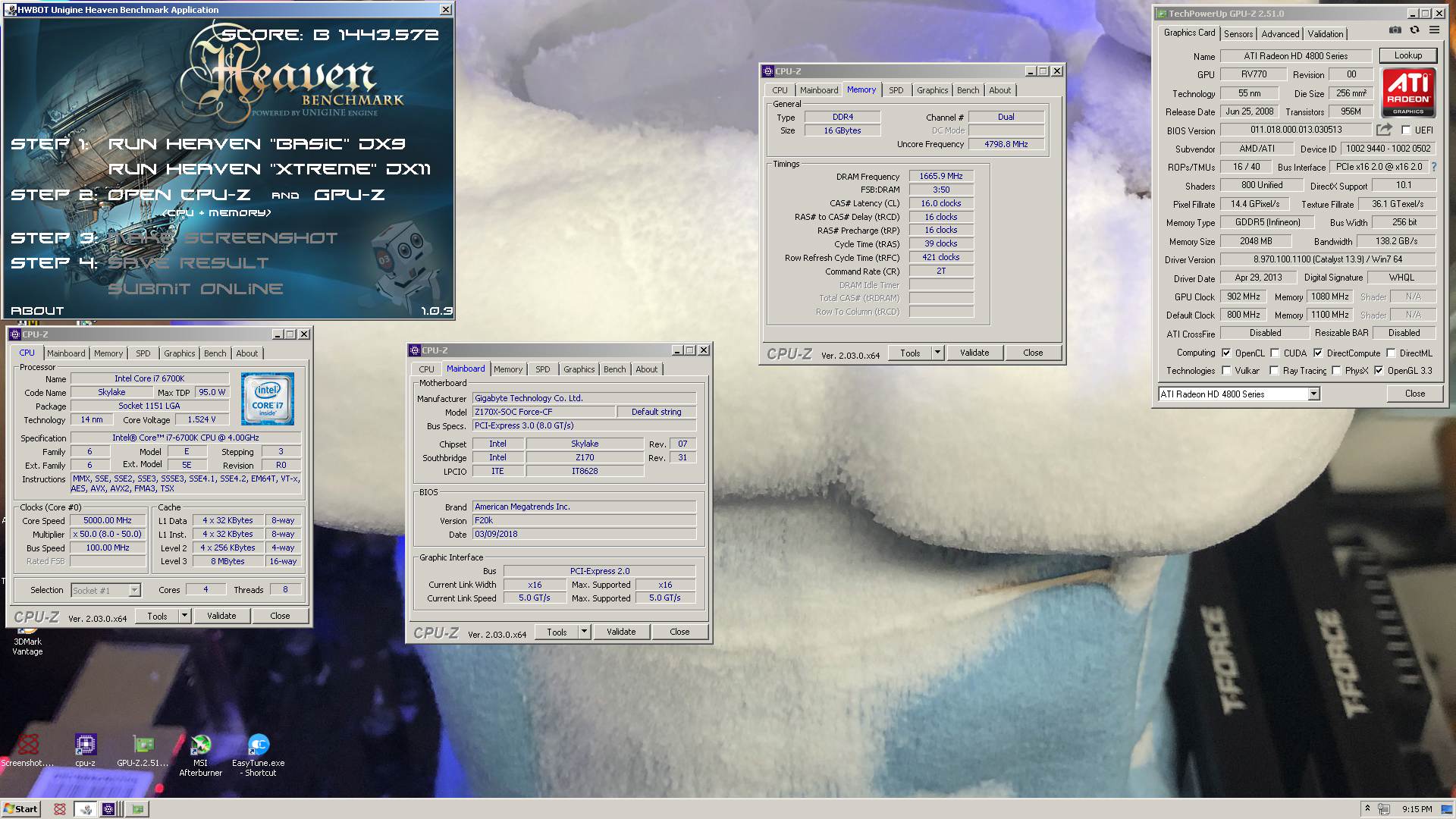
Task: Toggle the Ray Tracing checkbox
Action: coord(1274,371)
